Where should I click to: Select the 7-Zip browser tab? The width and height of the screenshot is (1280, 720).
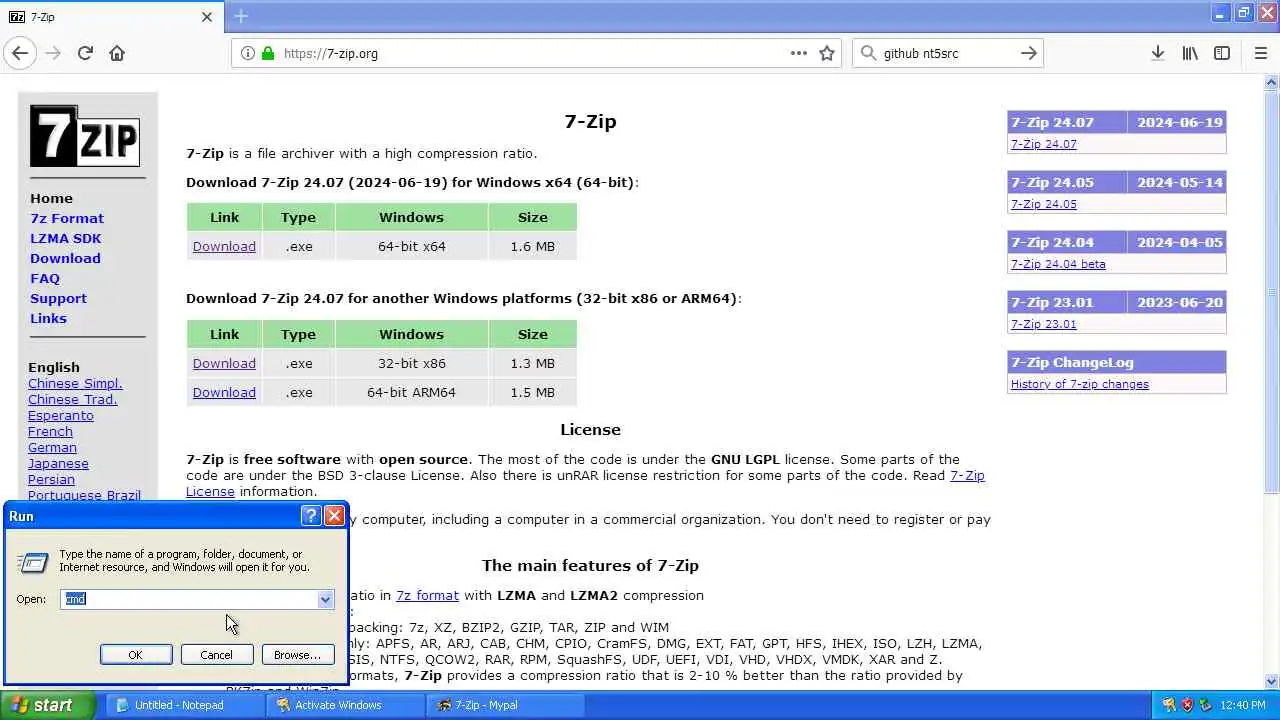click(x=112, y=17)
